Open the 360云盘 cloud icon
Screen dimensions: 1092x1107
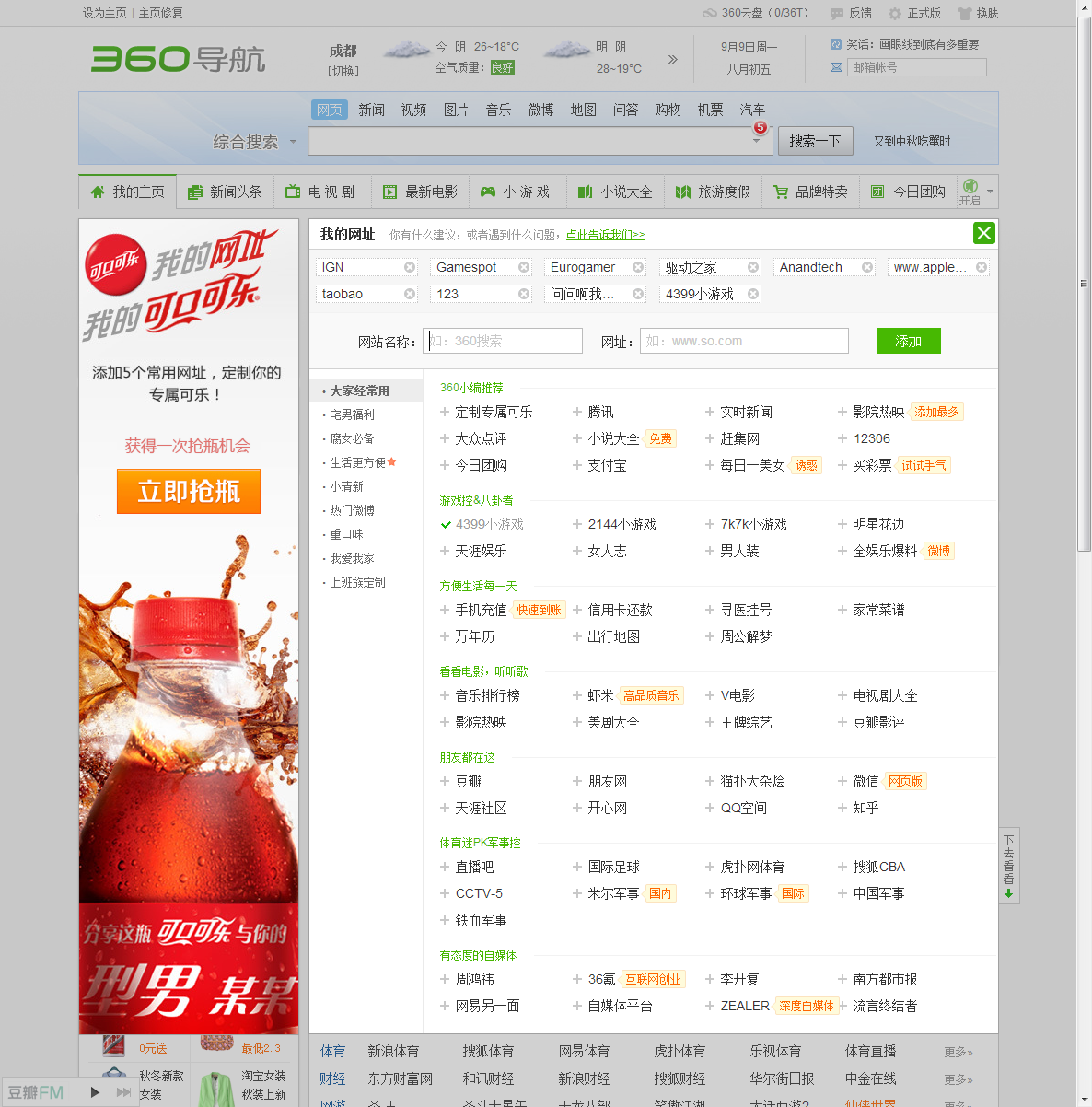pos(710,14)
